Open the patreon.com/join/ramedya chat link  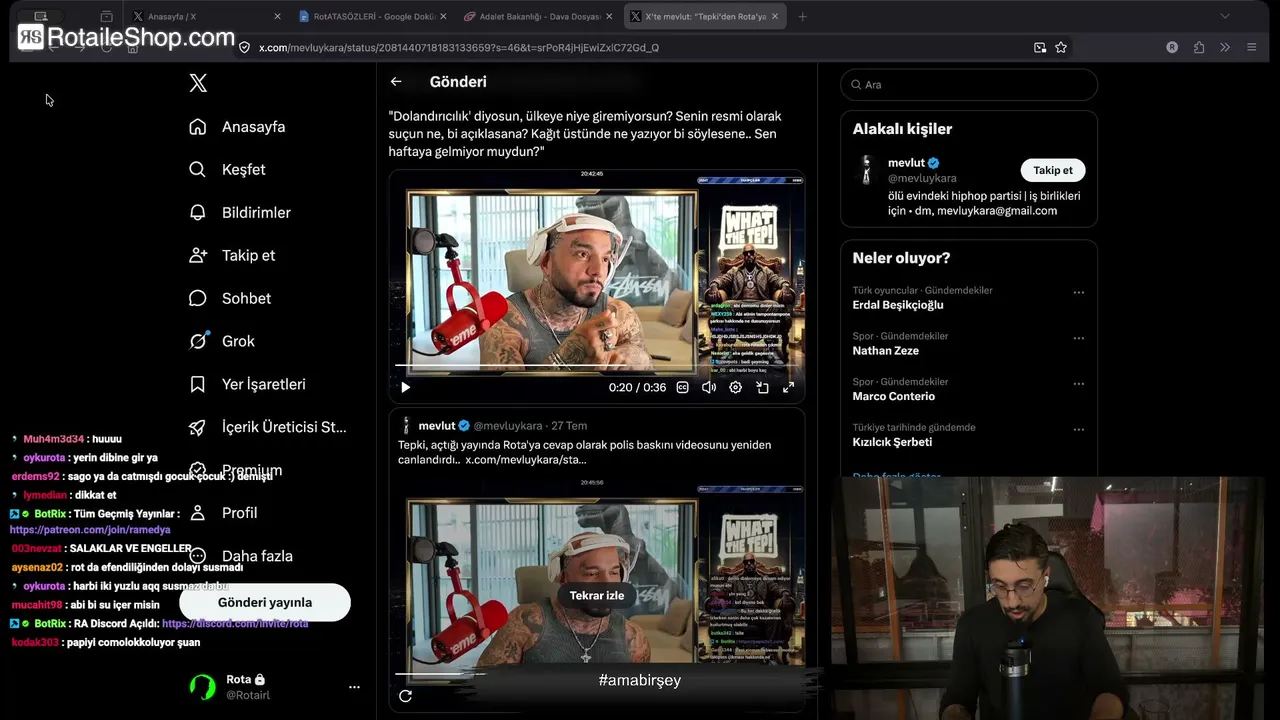[90, 530]
